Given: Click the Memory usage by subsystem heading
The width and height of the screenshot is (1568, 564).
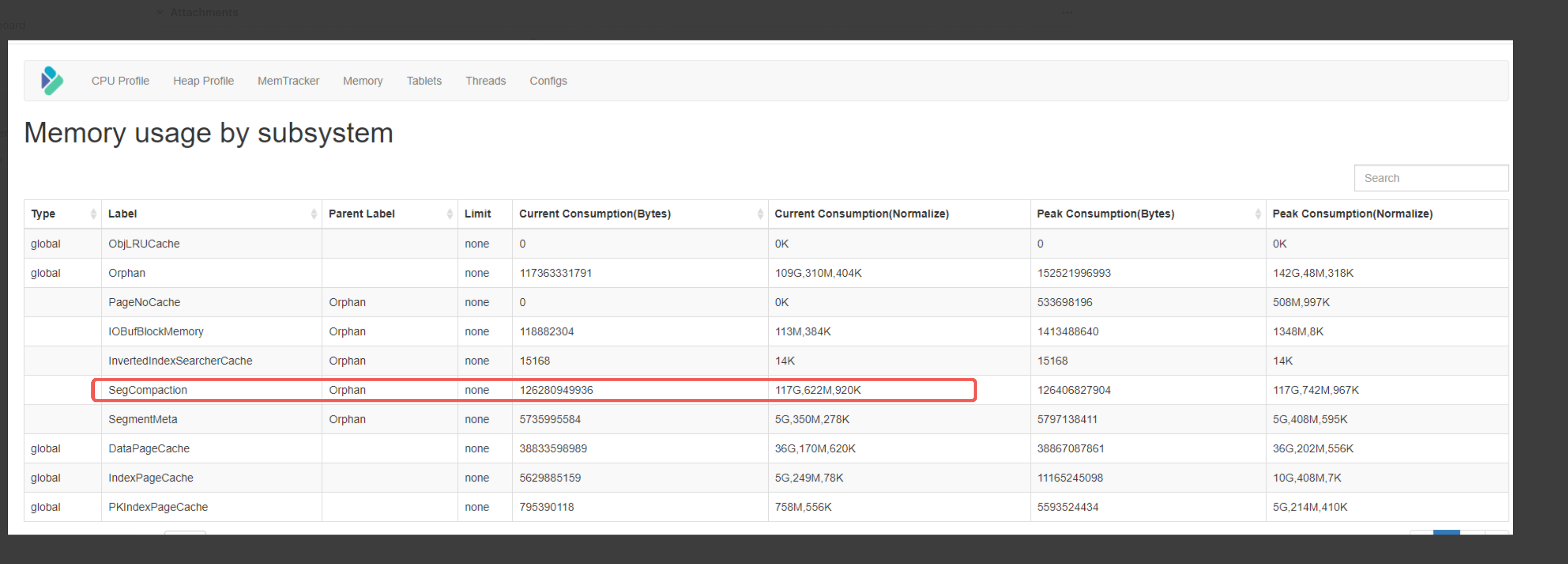Looking at the screenshot, I should point(208,133).
